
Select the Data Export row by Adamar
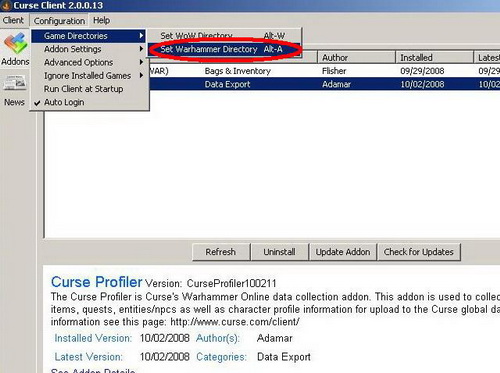click(272, 84)
